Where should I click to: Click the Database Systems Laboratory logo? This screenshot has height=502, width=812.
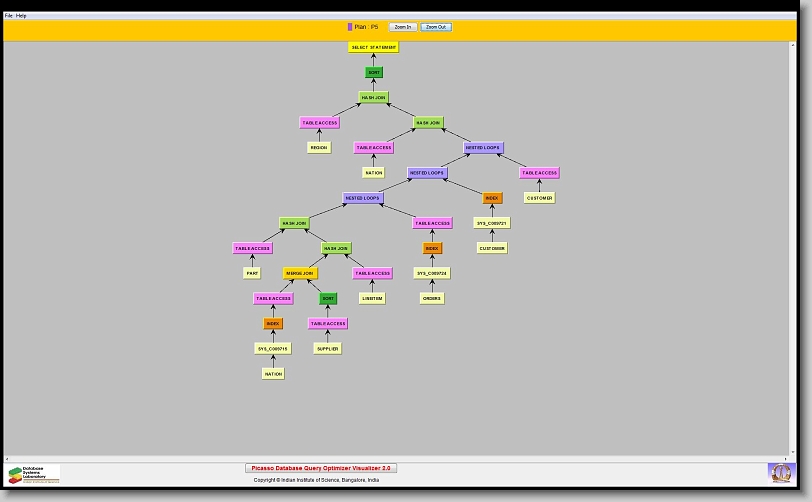[x=34, y=473]
